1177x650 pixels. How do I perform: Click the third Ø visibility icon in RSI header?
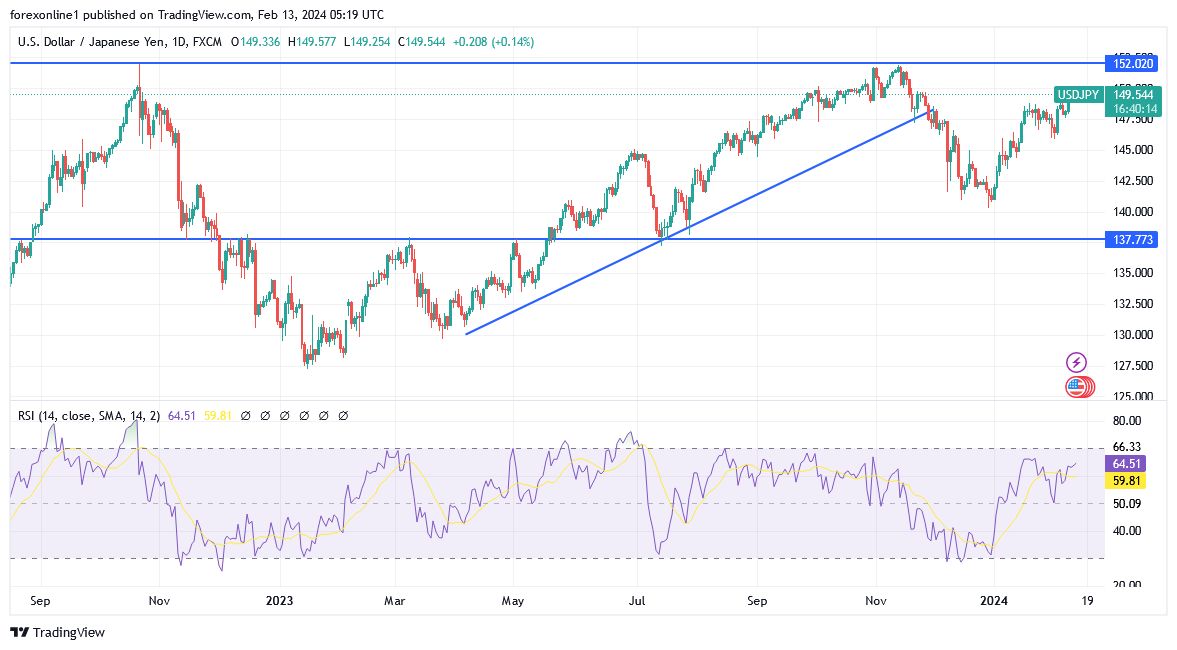point(285,415)
